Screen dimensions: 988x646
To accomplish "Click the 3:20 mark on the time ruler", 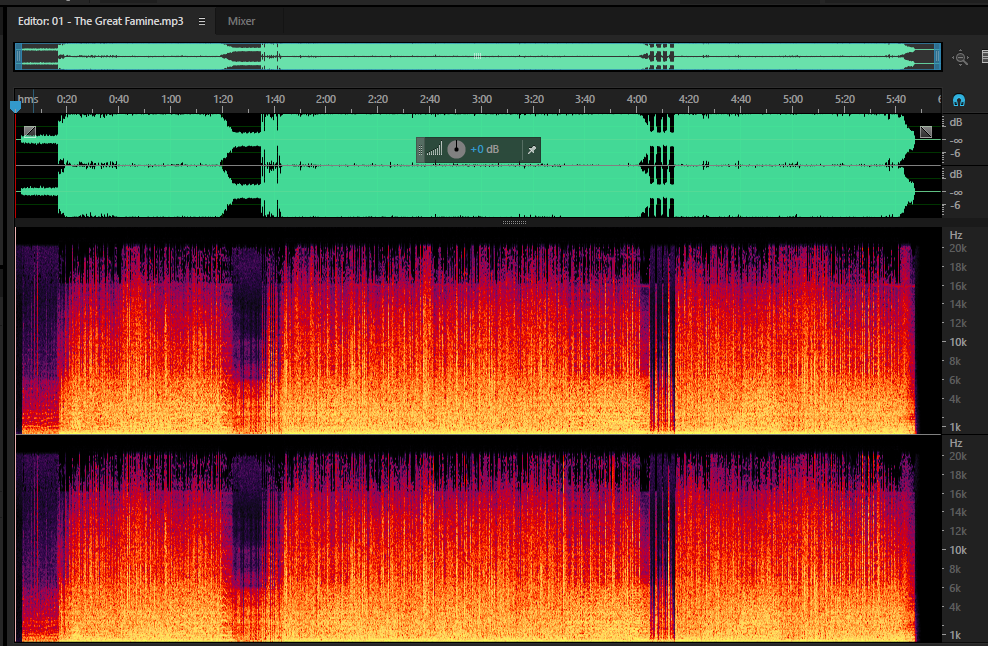I will tap(534, 99).
